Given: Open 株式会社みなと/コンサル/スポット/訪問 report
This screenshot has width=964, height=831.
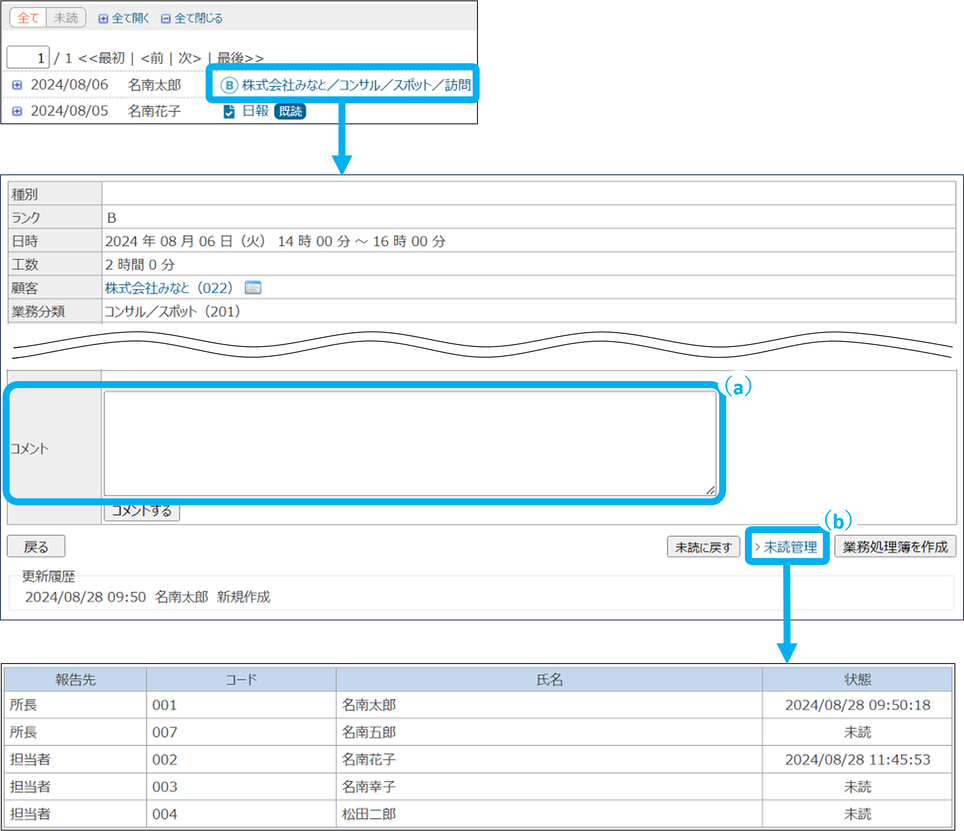Looking at the screenshot, I should click(355, 85).
